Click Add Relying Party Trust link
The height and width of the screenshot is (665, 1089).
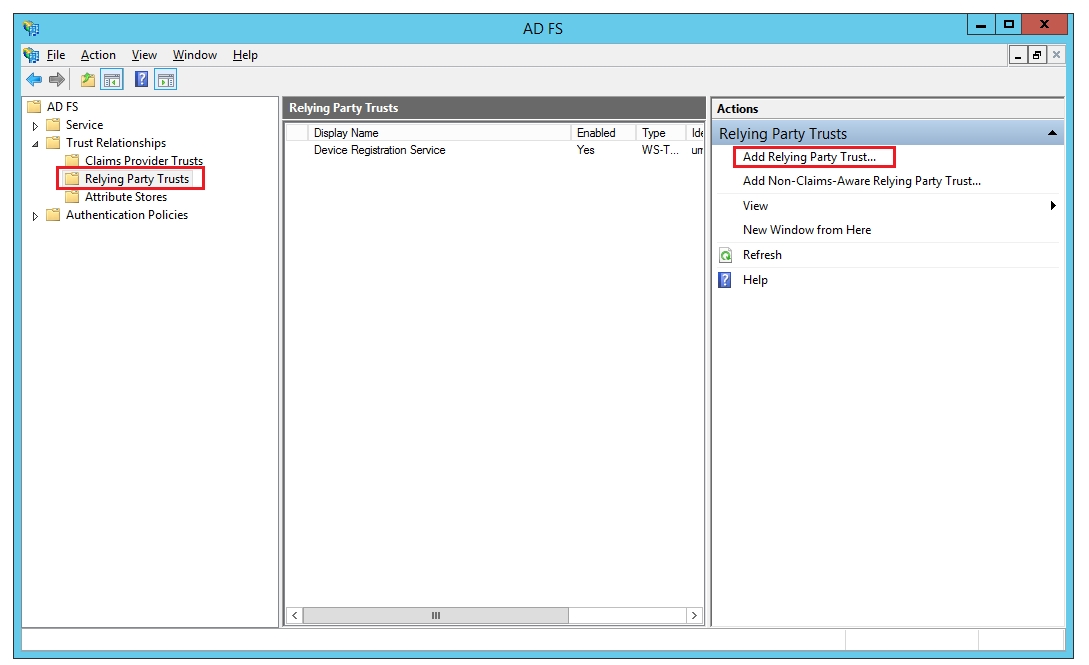809,157
